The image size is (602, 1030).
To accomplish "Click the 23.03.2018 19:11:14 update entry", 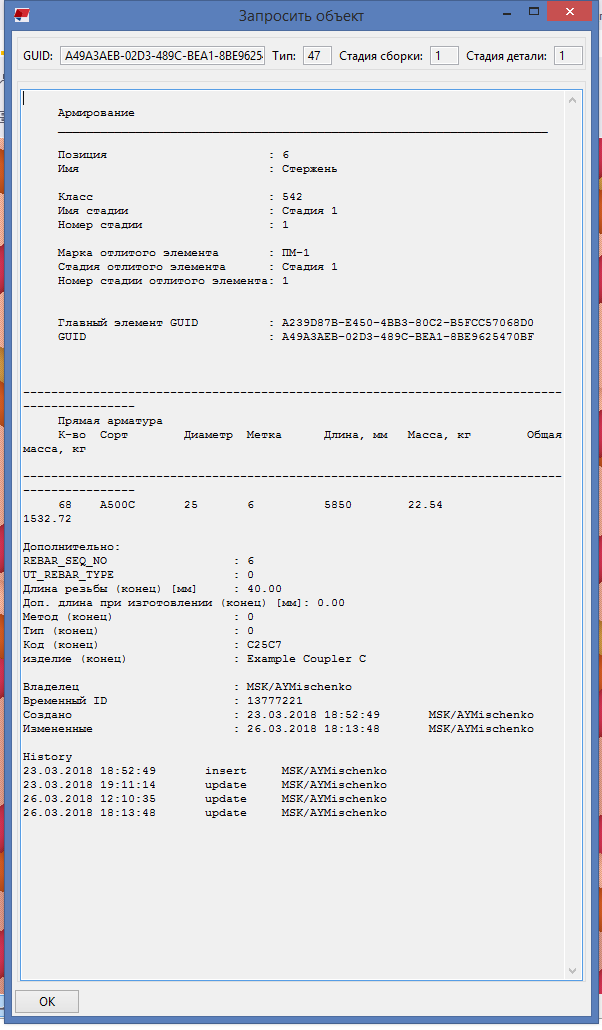I will coord(204,785).
